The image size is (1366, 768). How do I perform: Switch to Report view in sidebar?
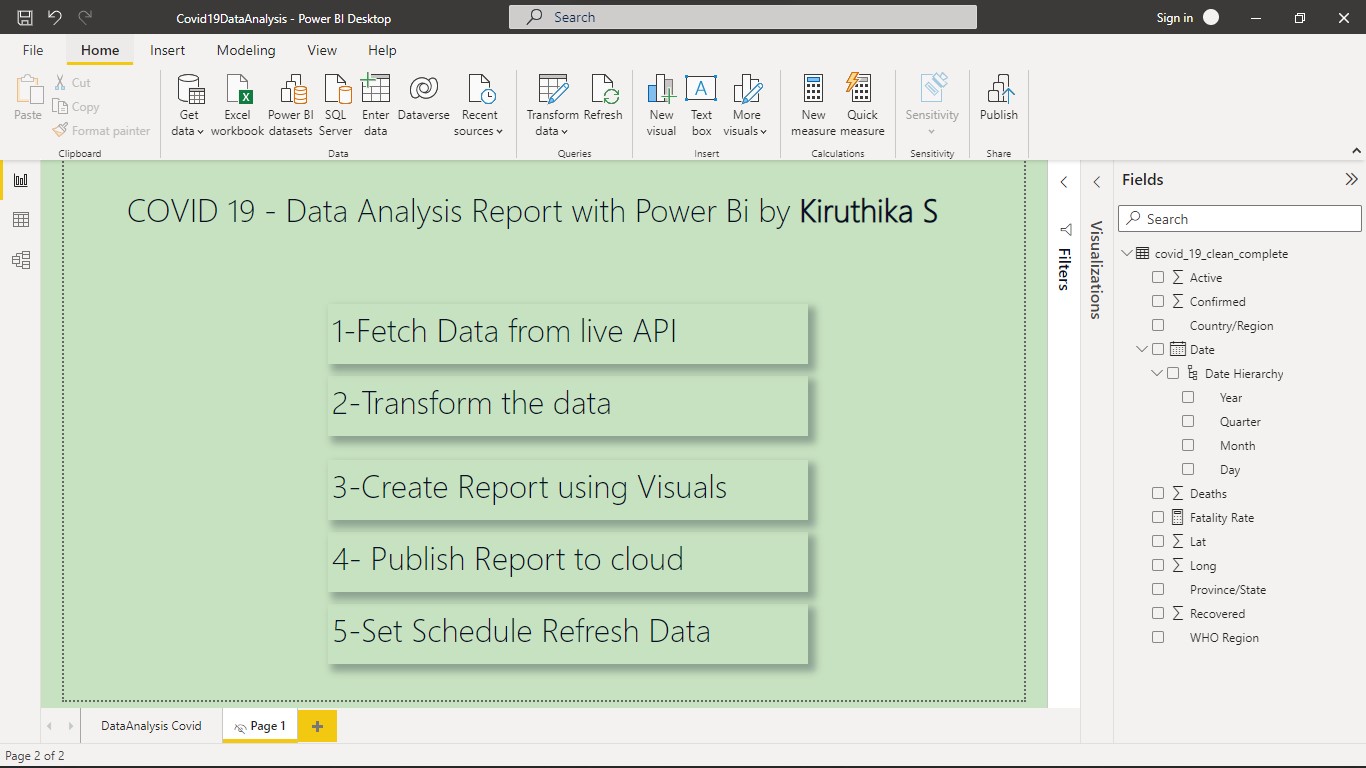point(21,180)
